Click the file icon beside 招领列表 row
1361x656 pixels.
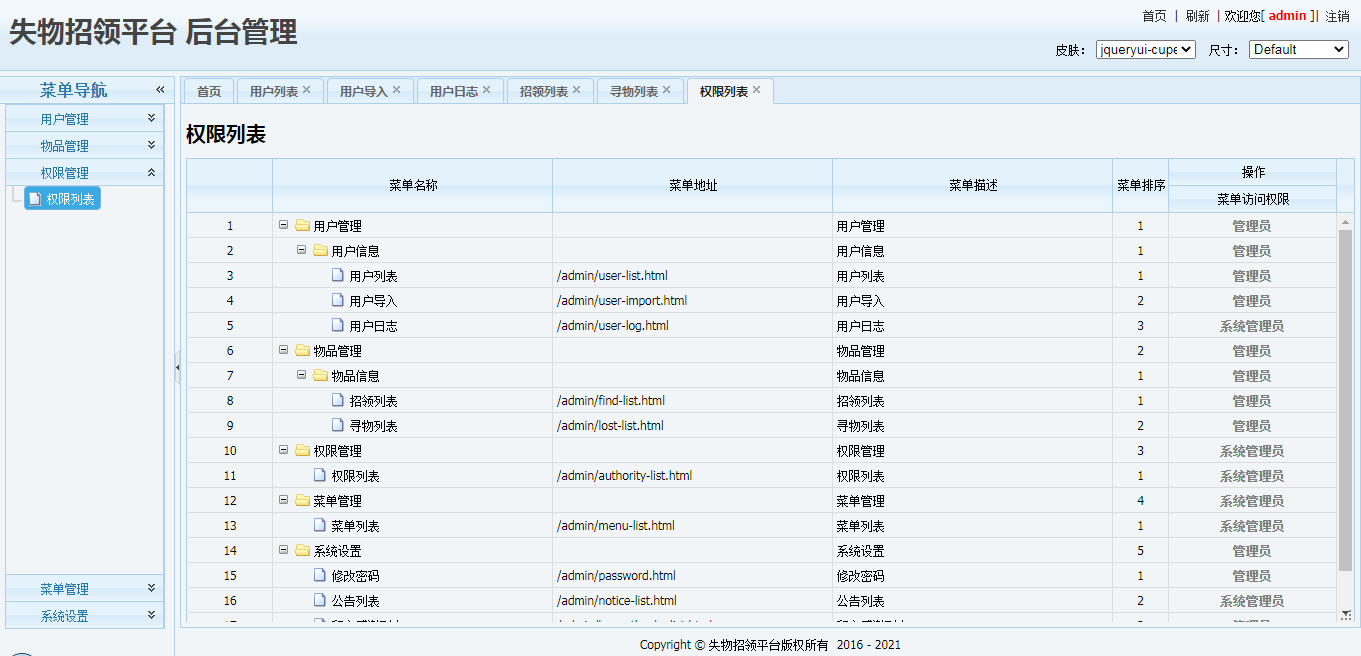click(x=338, y=400)
